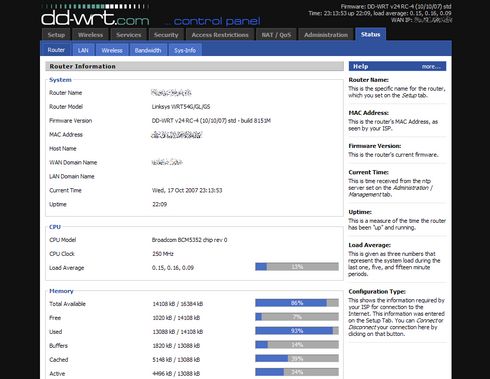The image size is (490, 379).
Task: Click the Current Time help heading
Action: [x=369, y=172]
